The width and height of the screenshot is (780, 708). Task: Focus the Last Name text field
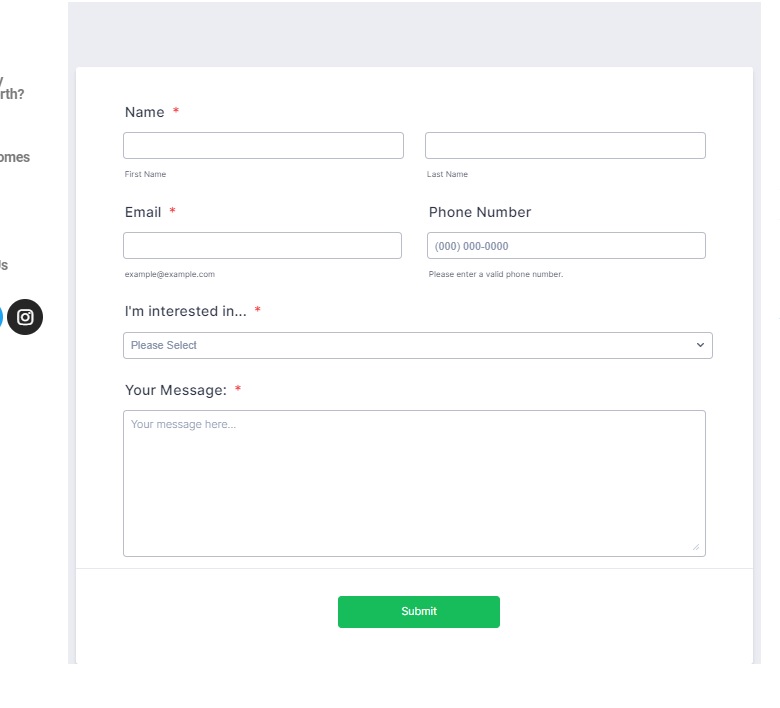(x=565, y=145)
